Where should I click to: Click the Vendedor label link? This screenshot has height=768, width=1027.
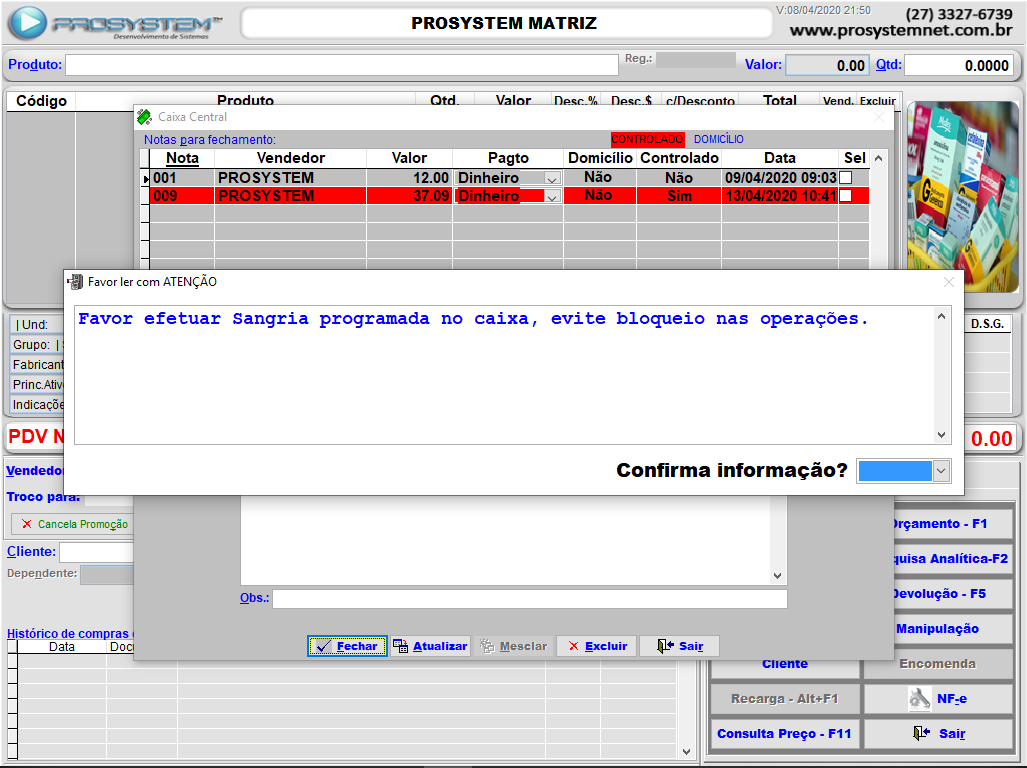[35, 471]
